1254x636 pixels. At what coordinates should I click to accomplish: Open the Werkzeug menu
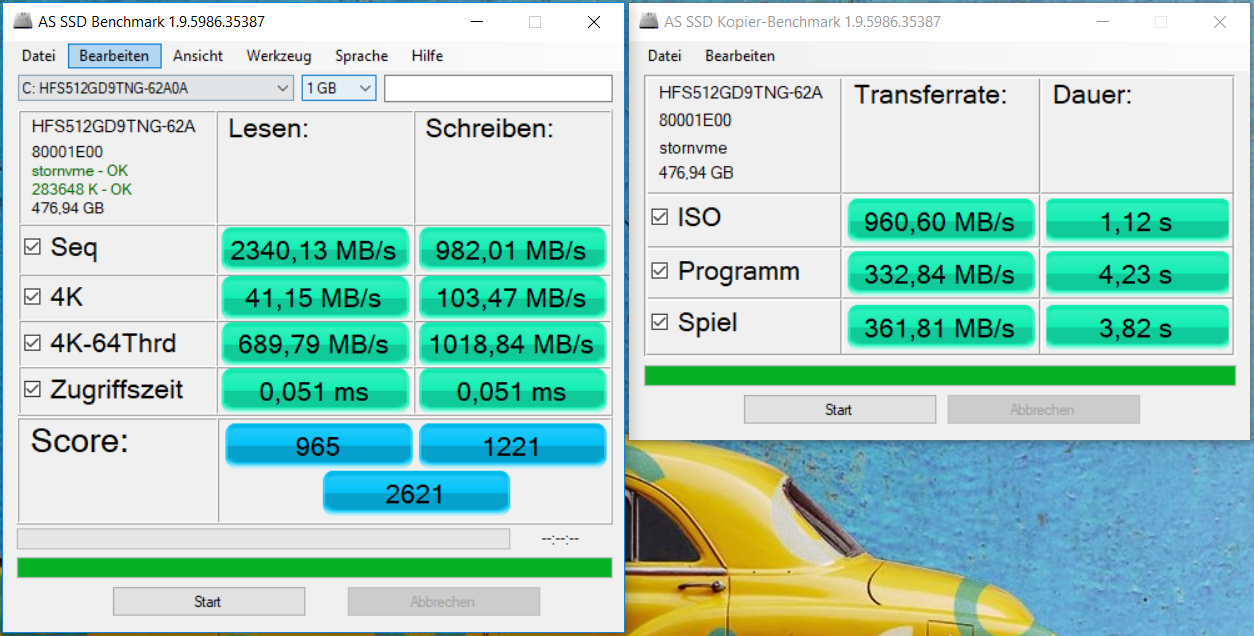[279, 56]
